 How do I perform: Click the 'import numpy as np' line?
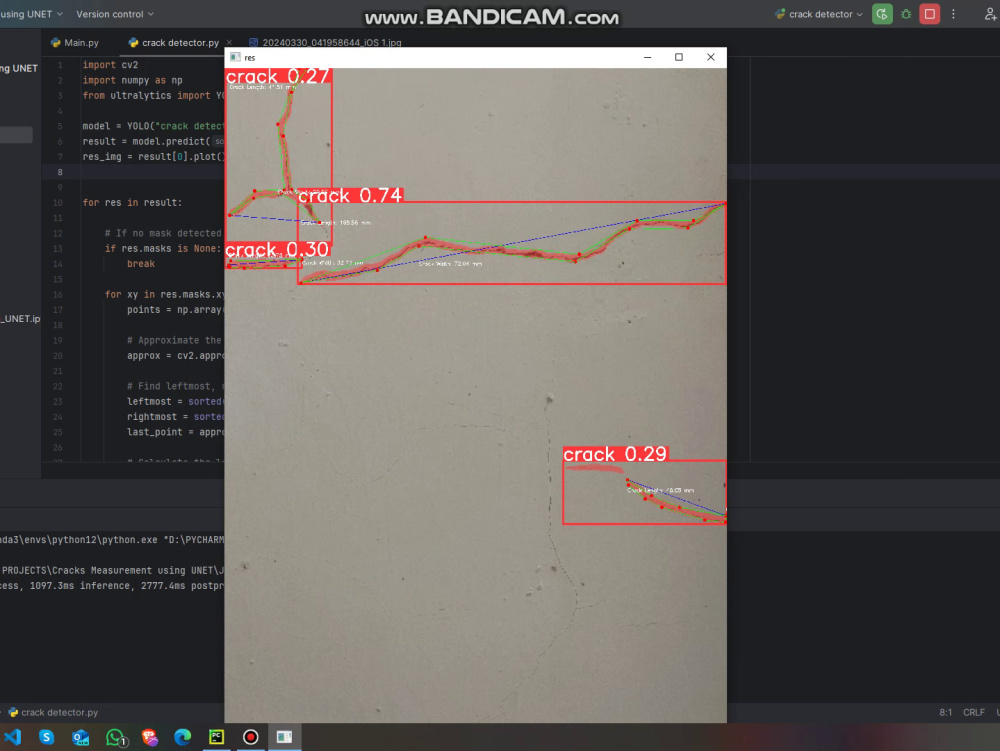tap(133, 80)
